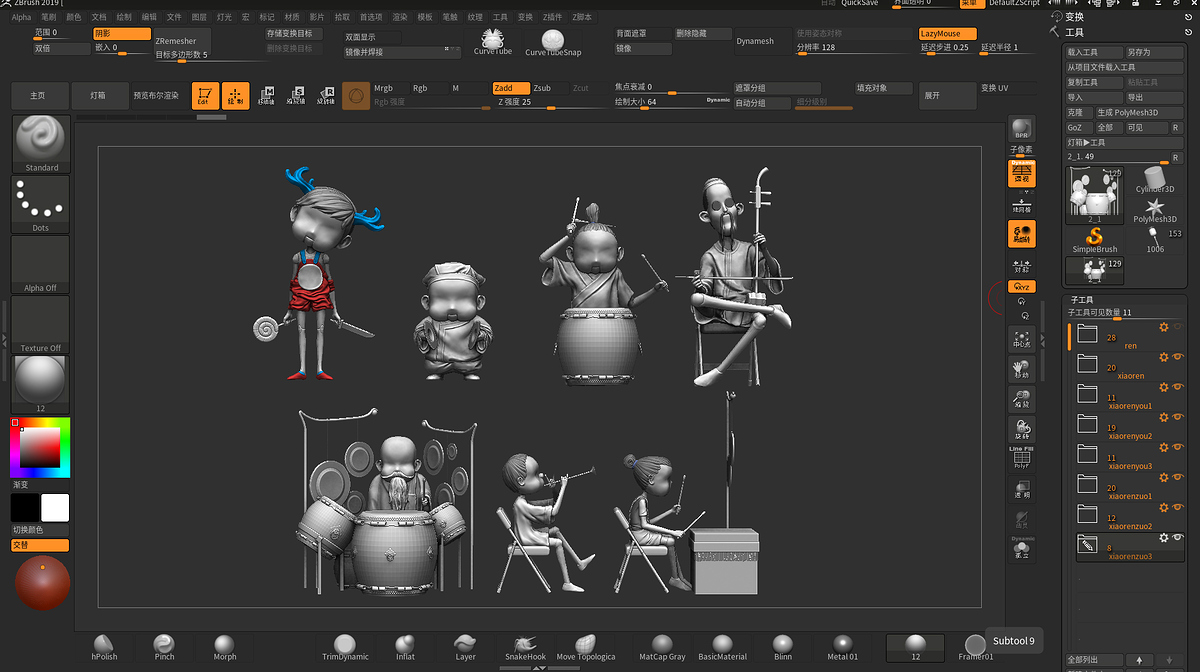This screenshot has height=672, width=1200.
Task: Select the 2_1 tool thumbnail
Action: tap(1094, 194)
